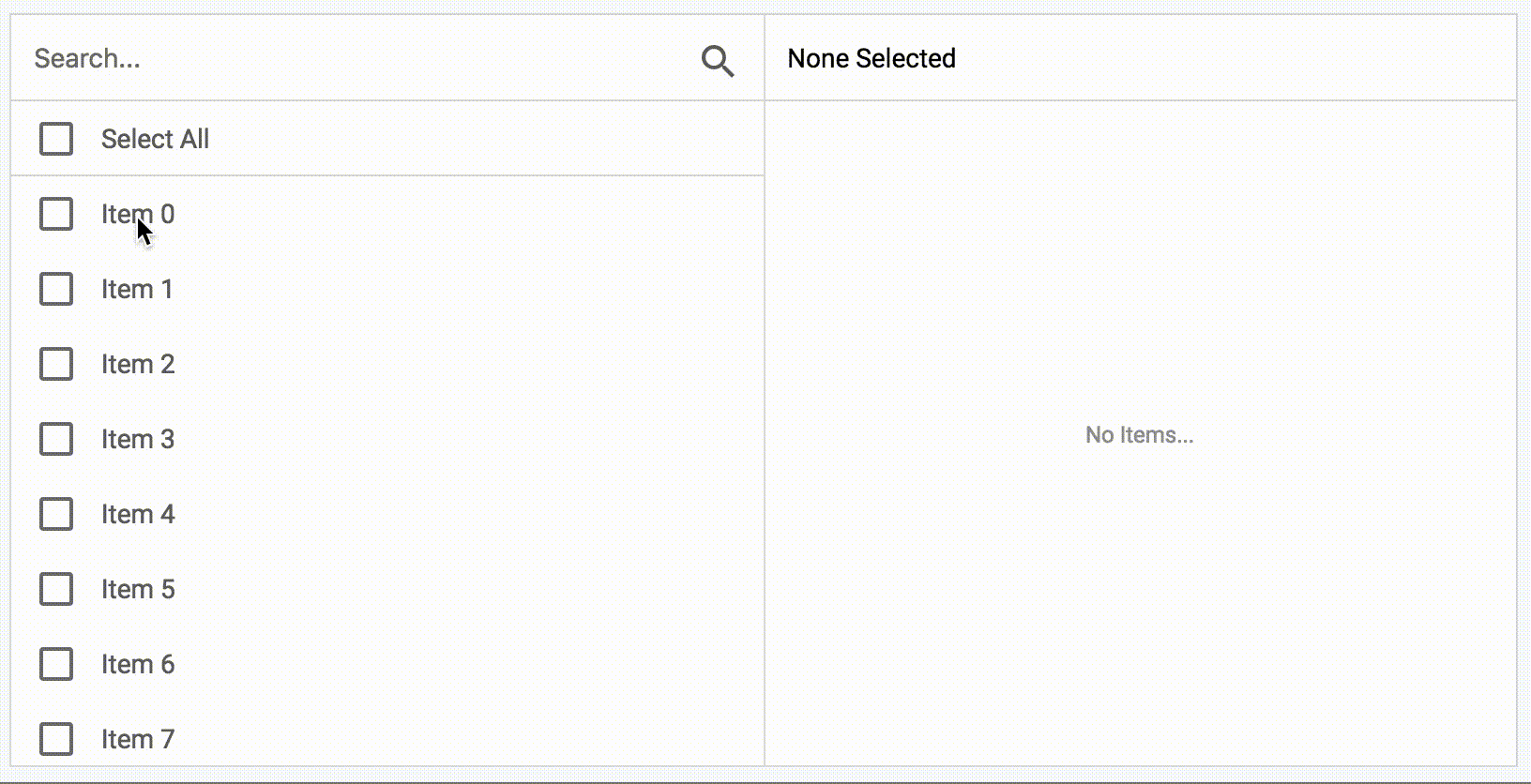1531x784 pixels.
Task: Click the Item 1 label text
Action: [x=137, y=289]
